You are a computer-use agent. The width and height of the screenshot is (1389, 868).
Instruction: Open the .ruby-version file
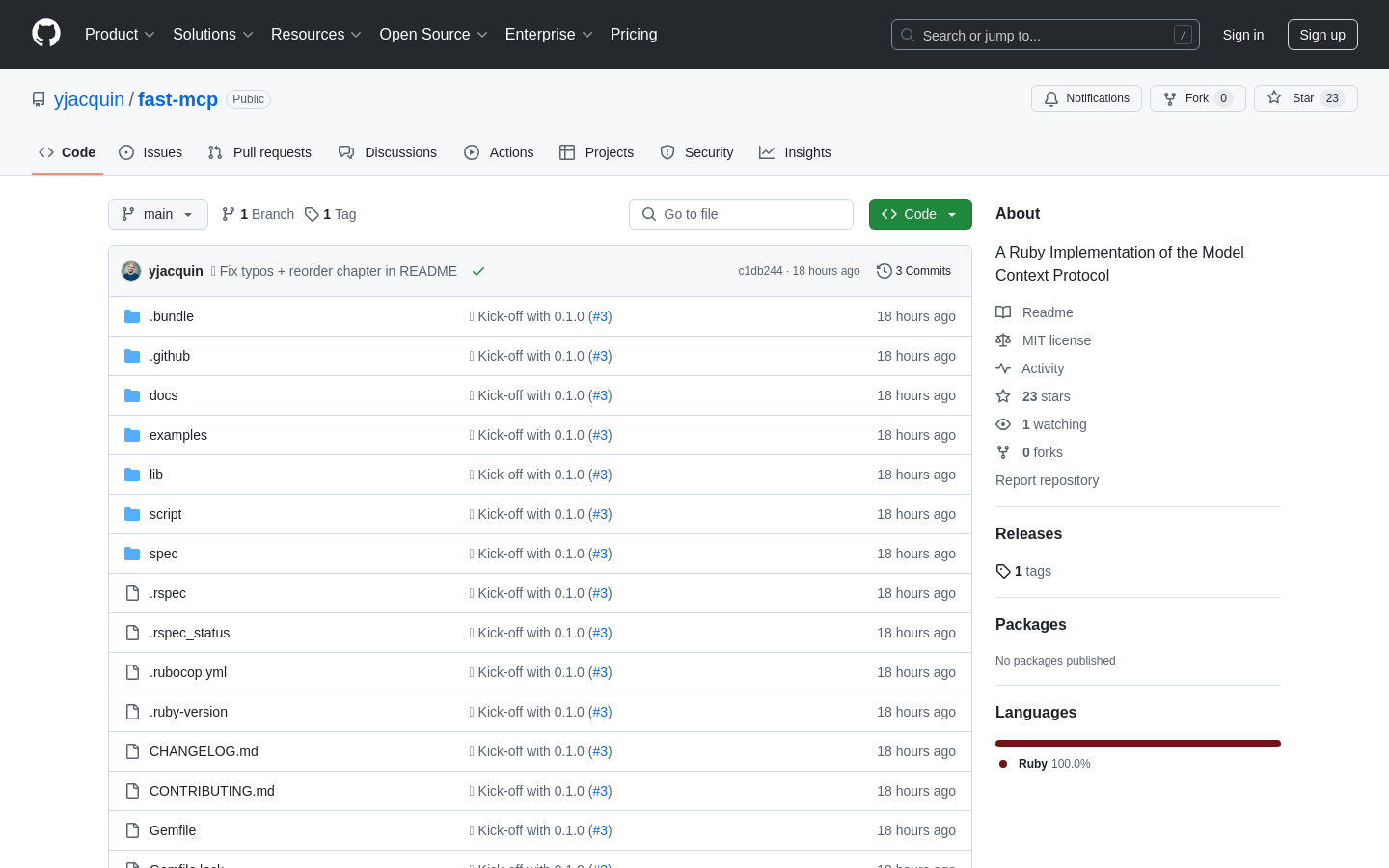pyautogui.click(x=188, y=712)
